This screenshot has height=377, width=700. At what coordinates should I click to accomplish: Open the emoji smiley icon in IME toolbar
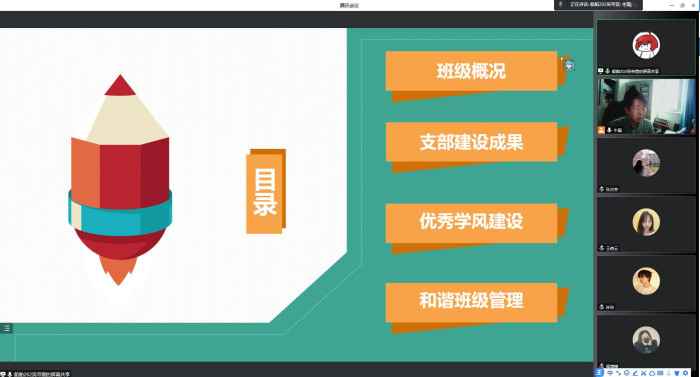(626, 373)
